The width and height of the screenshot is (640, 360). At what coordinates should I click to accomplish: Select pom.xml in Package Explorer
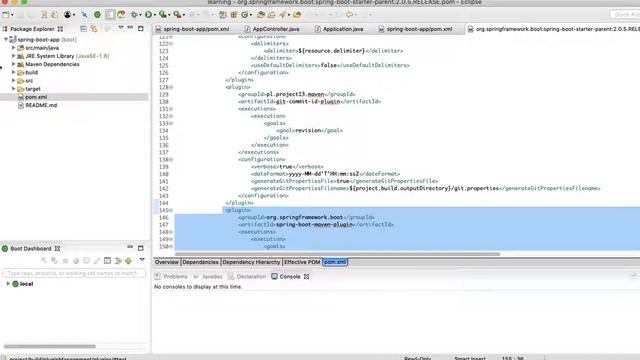click(x=36, y=97)
